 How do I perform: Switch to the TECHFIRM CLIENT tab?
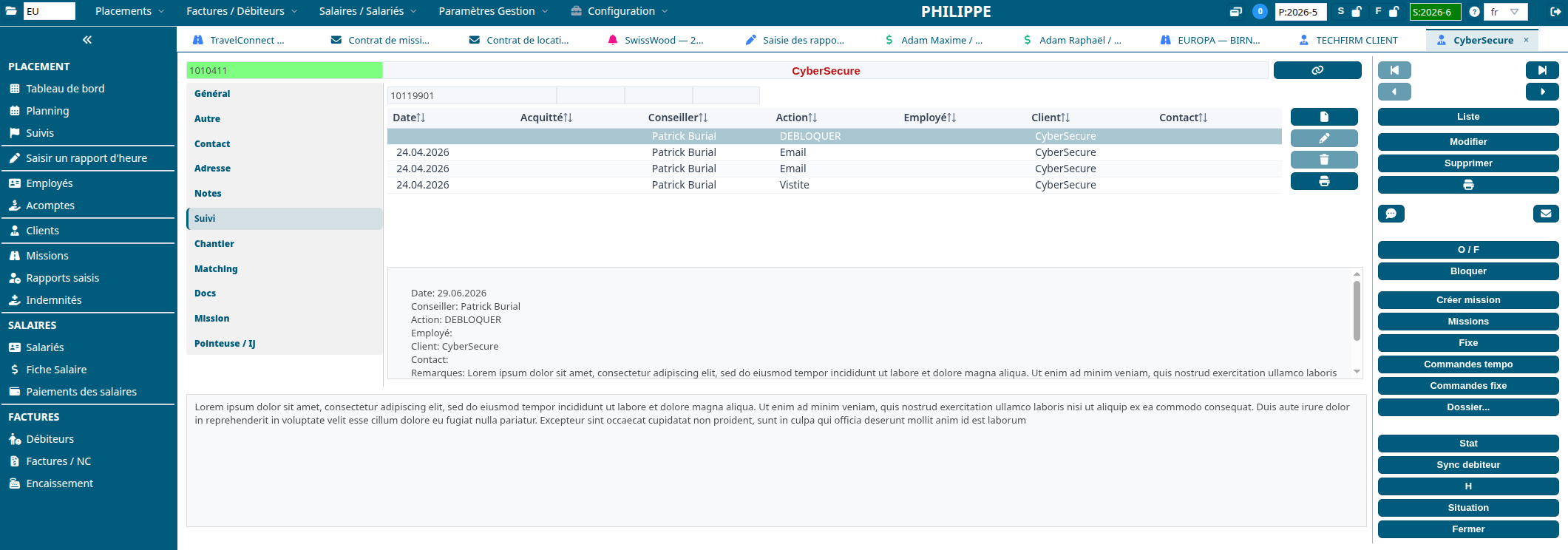click(1348, 40)
